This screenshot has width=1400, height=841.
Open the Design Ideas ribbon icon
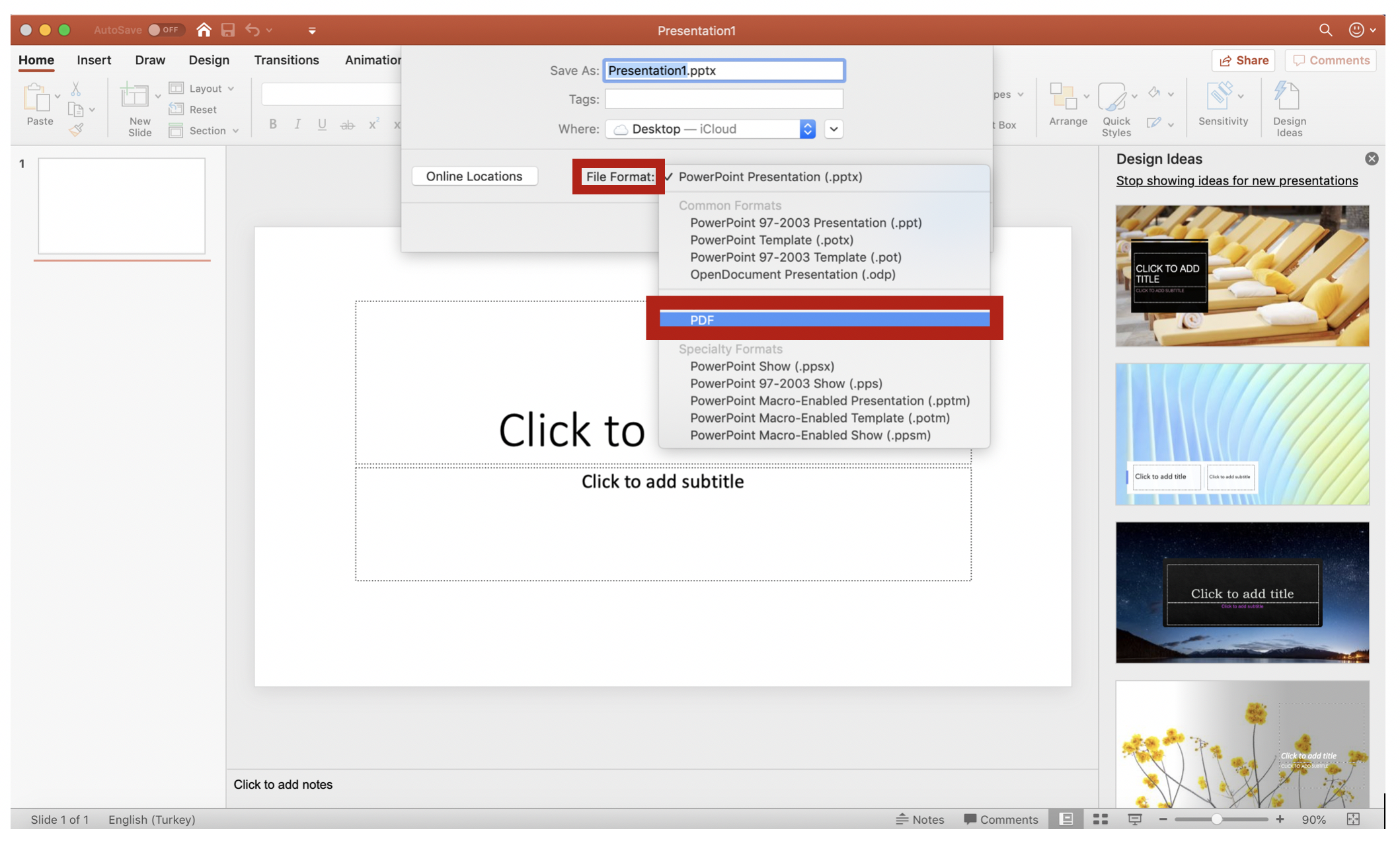[1288, 97]
